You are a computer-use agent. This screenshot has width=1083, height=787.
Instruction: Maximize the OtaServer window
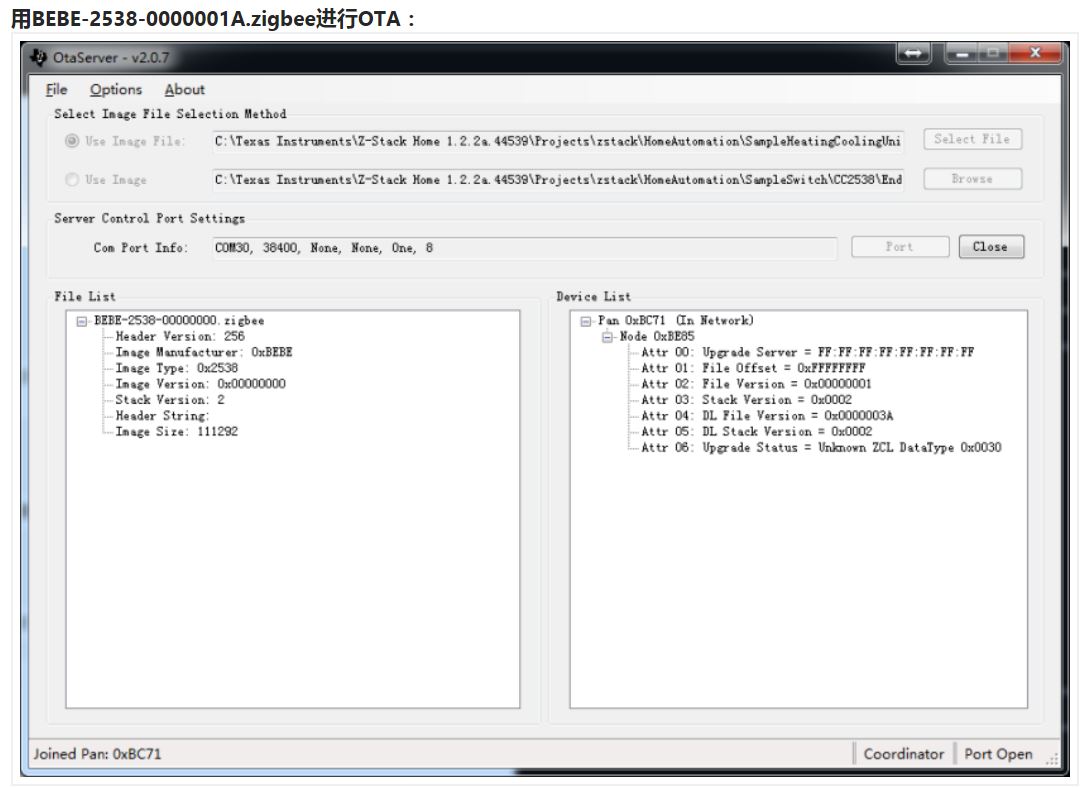pyautogui.click(x=993, y=53)
